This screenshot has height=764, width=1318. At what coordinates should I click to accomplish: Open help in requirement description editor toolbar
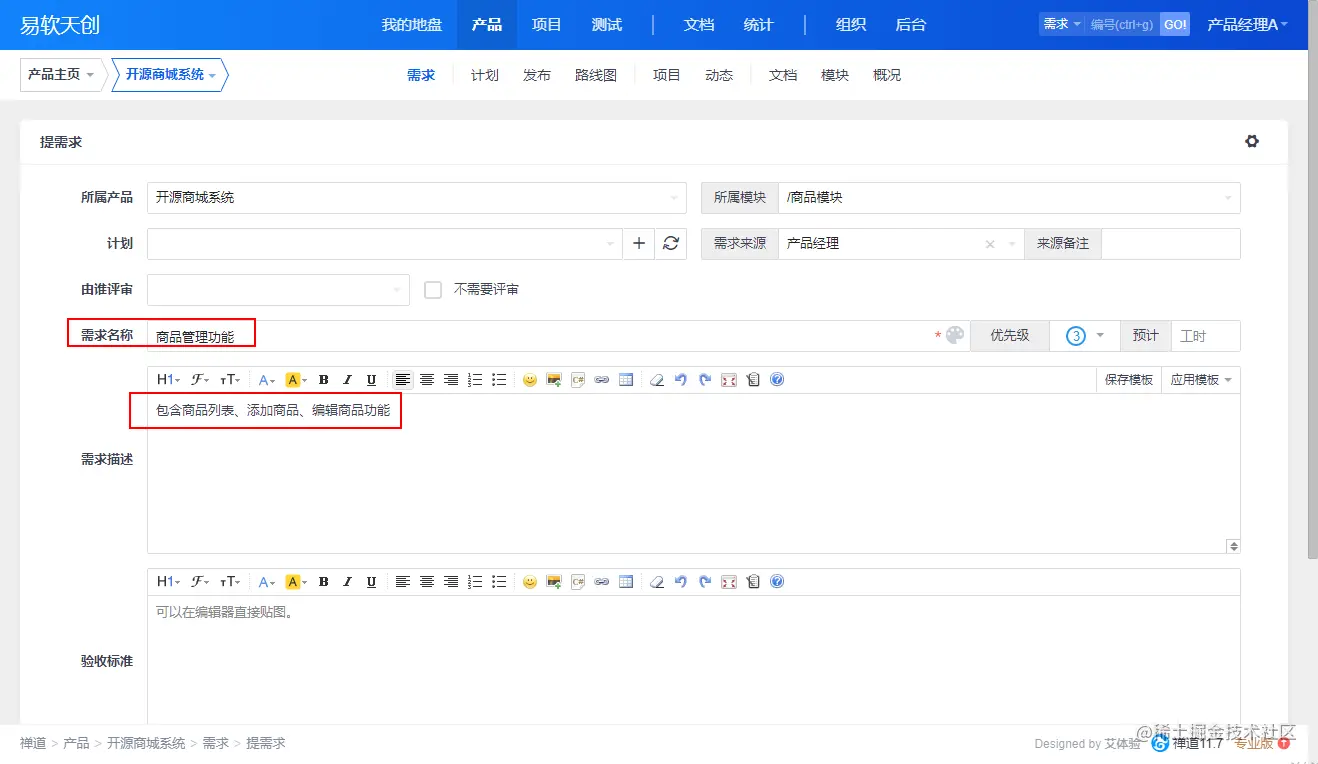click(x=777, y=380)
